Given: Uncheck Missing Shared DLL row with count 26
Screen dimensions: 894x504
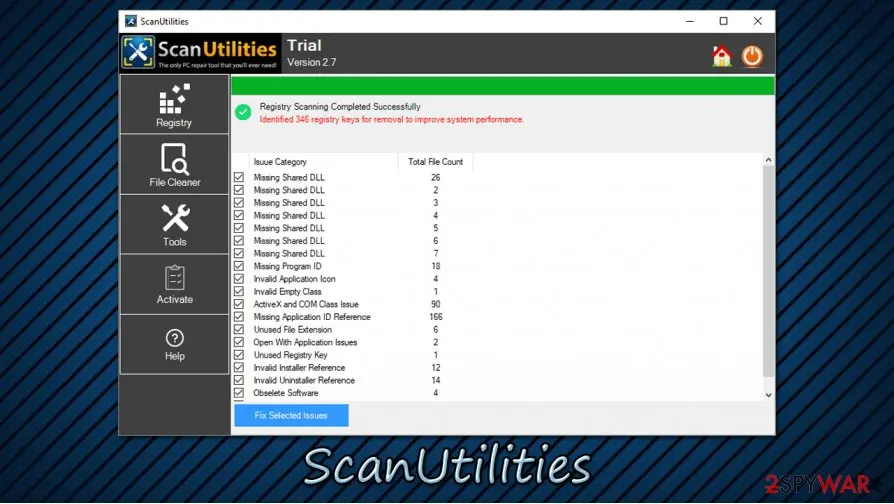Looking at the screenshot, I should 239,177.
